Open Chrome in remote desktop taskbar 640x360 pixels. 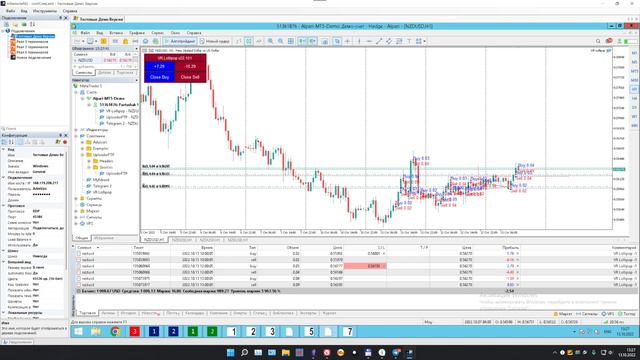pos(115,331)
